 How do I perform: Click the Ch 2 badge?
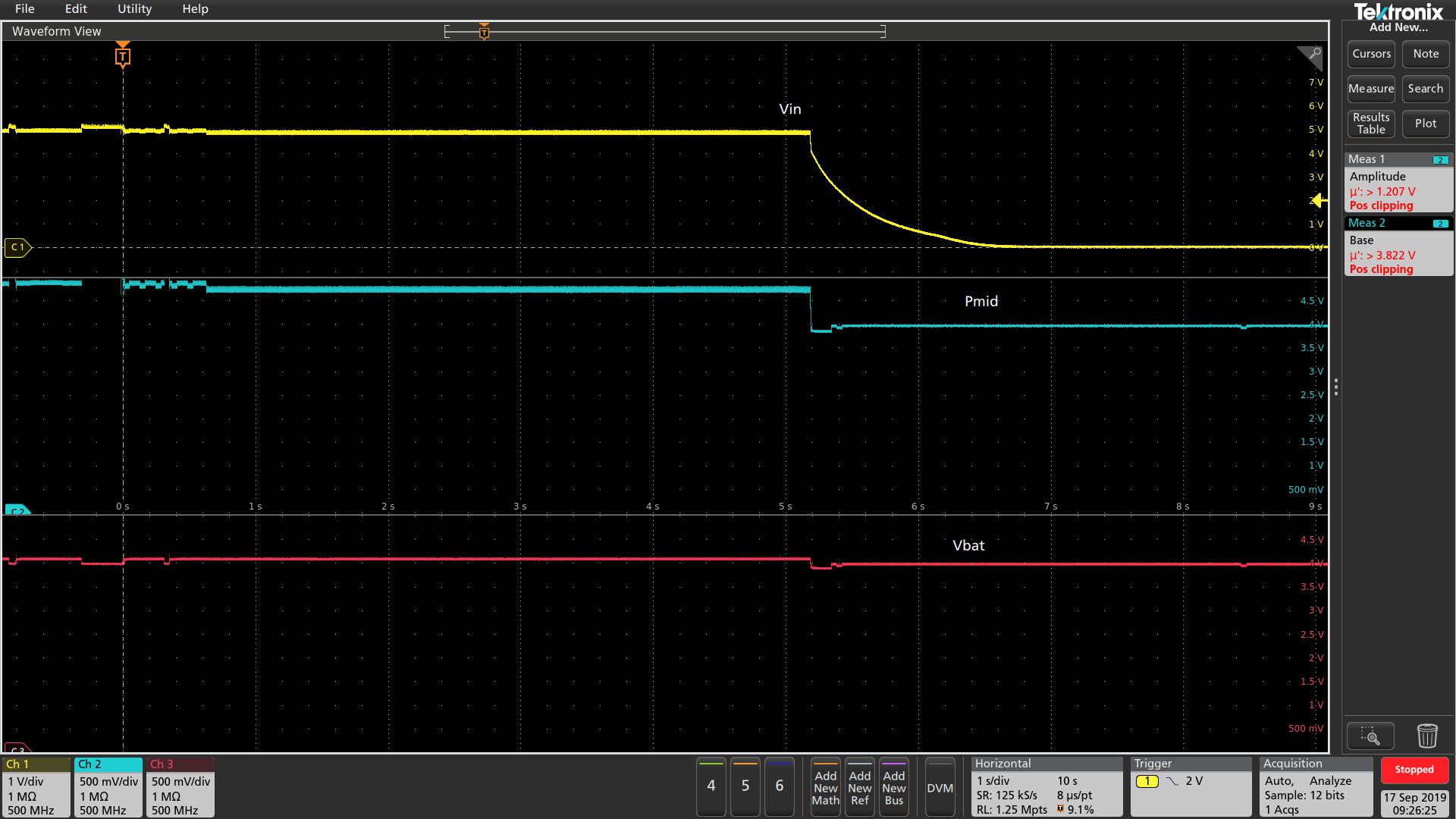tap(108, 787)
